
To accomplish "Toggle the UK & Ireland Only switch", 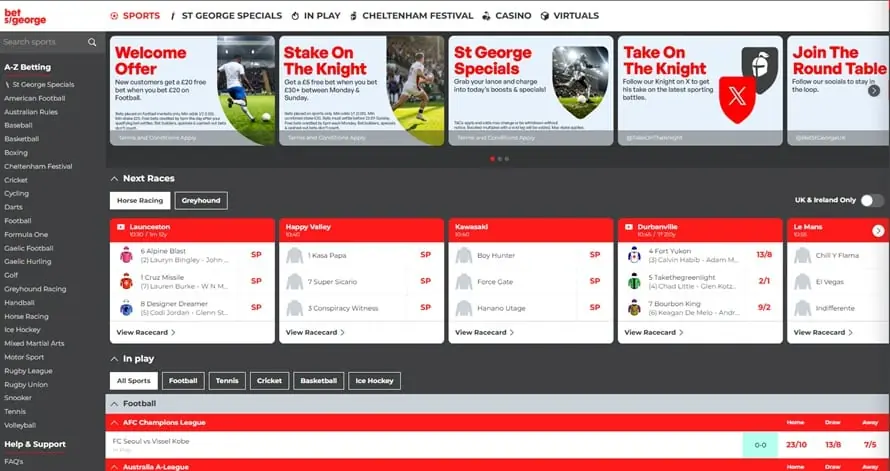I will pos(872,200).
